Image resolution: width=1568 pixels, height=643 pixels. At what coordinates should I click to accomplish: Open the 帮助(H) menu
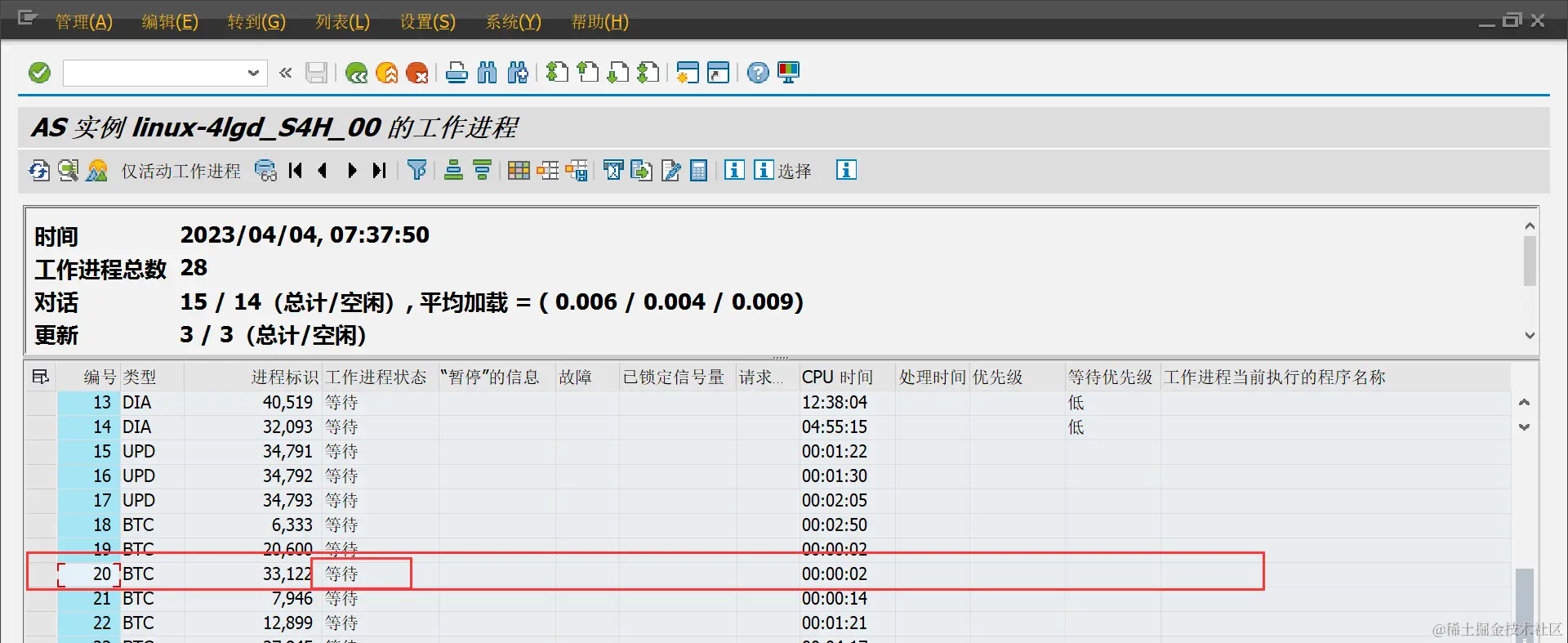coord(600,22)
